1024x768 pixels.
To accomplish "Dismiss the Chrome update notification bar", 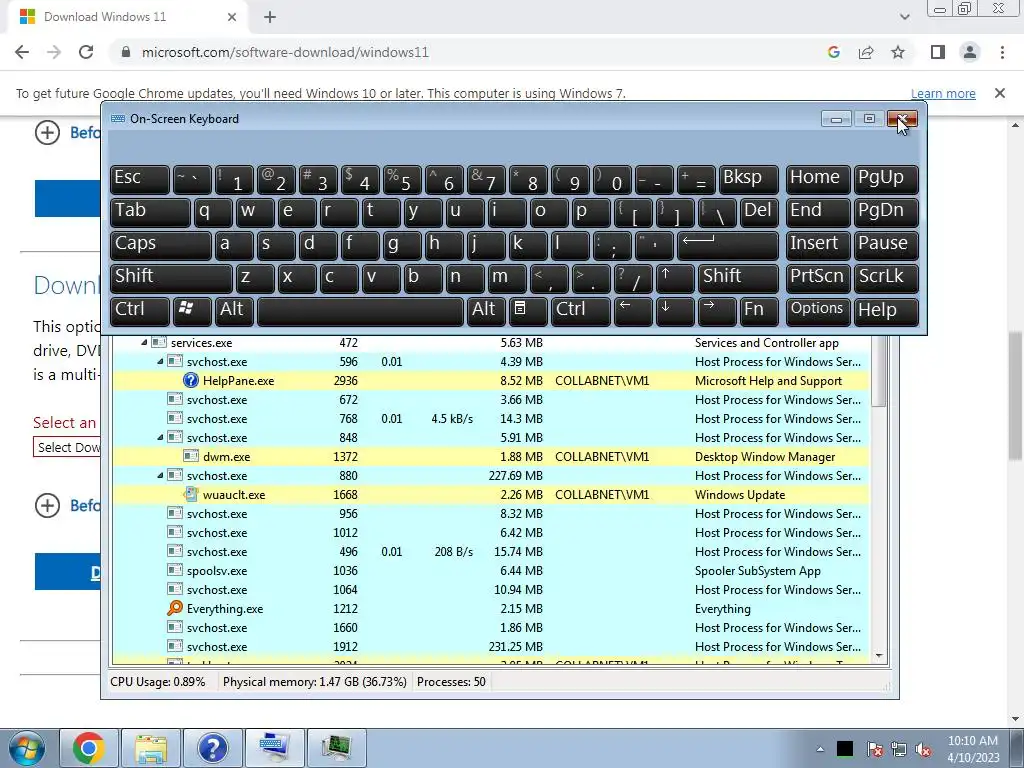I will pos(1000,93).
